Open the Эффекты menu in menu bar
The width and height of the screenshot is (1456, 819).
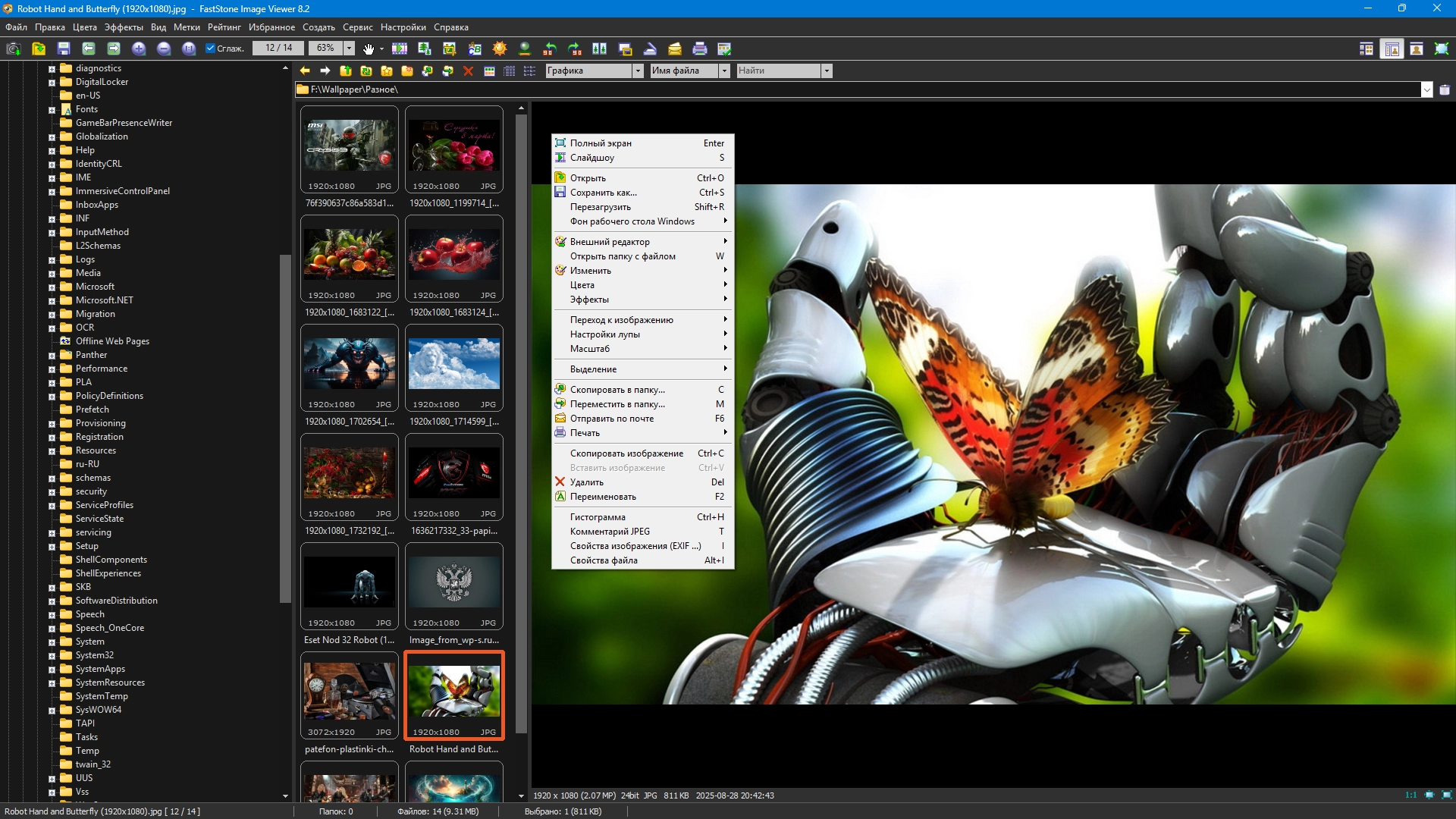click(124, 27)
